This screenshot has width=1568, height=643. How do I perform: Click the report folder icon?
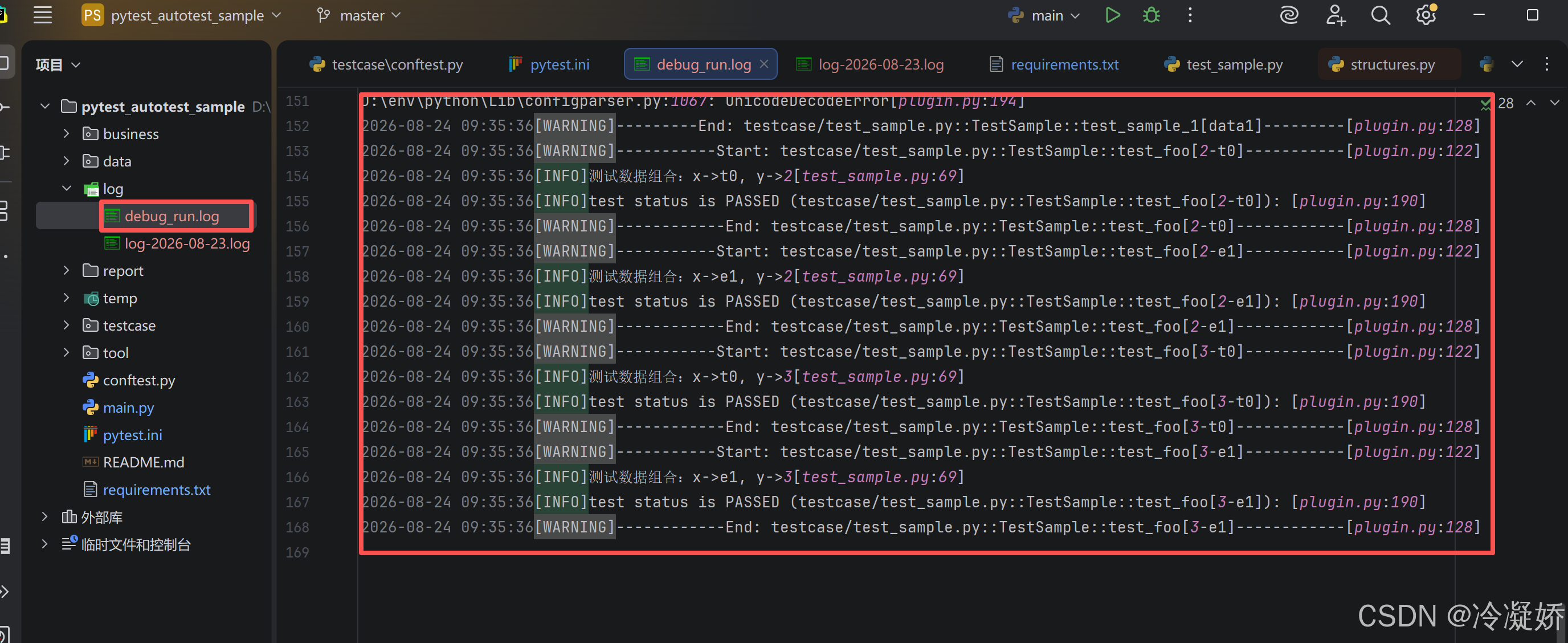tap(90, 270)
